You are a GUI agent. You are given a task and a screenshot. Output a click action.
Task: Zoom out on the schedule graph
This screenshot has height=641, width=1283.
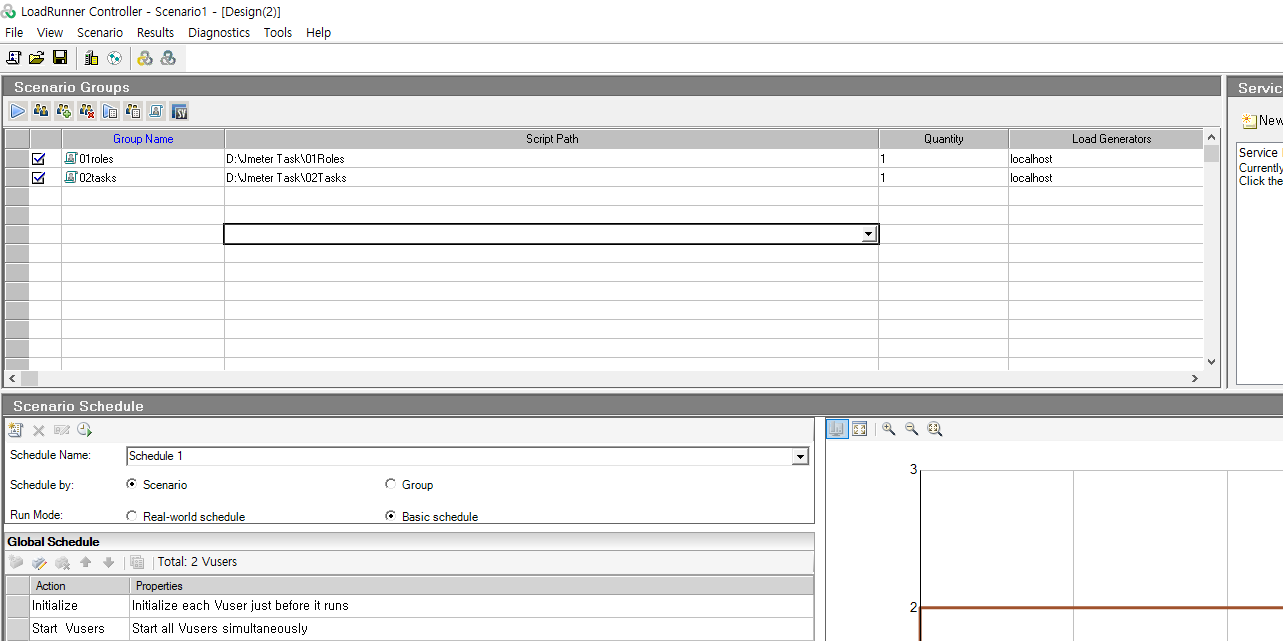pyautogui.click(x=911, y=429)
